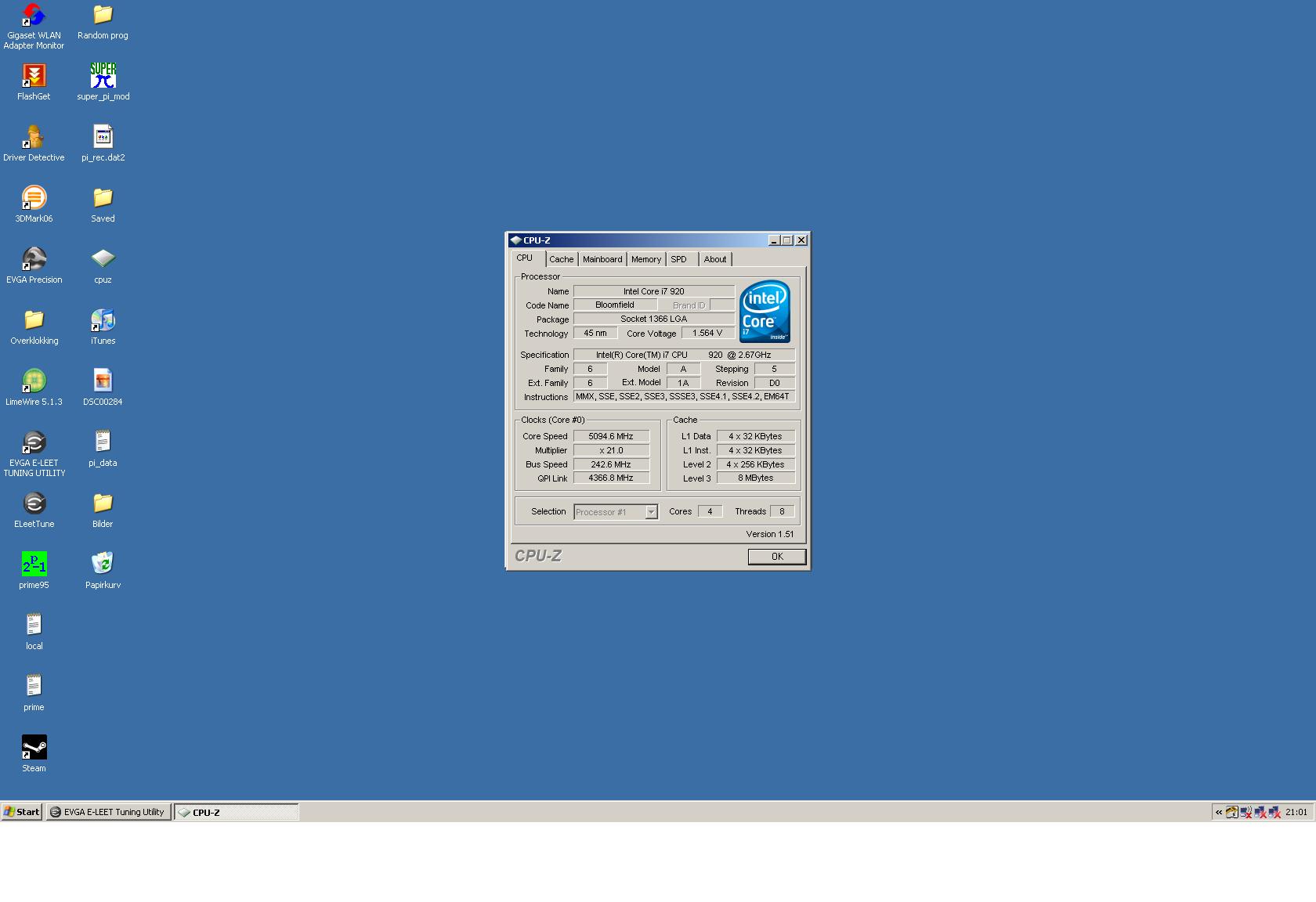Click the Name field Intel Core i7 920
The height and width of the screenshot is (902, 1316).
point(654,291)
